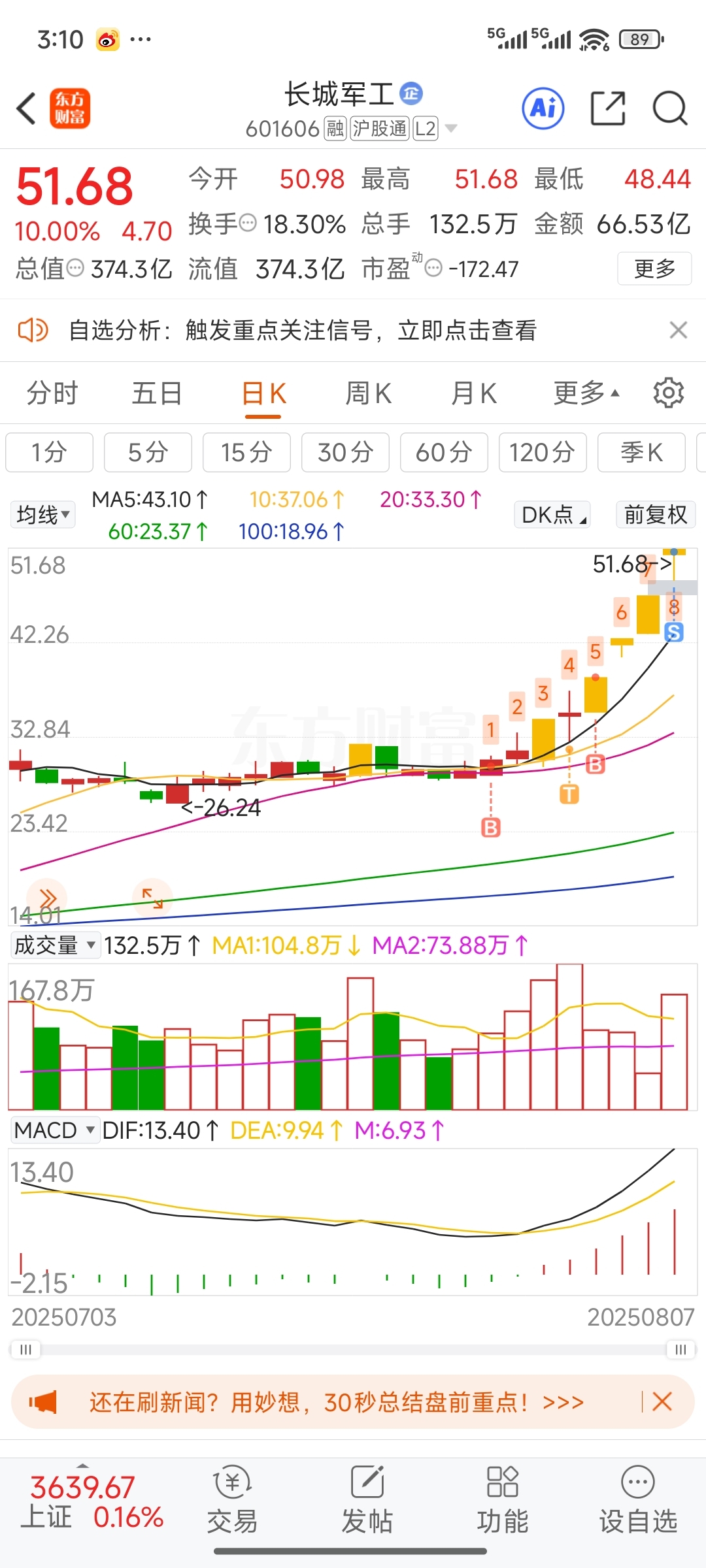This screenshot has width=706, height=1568.
Task: Select the 日K tab
Action: click(264, 393)
